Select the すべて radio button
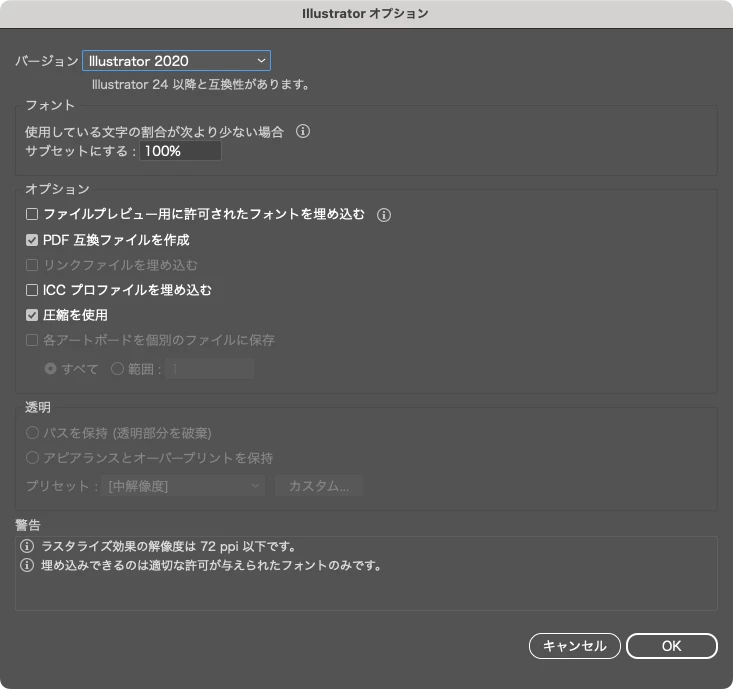This screenshot has height=689, width=733. (50, 369)
